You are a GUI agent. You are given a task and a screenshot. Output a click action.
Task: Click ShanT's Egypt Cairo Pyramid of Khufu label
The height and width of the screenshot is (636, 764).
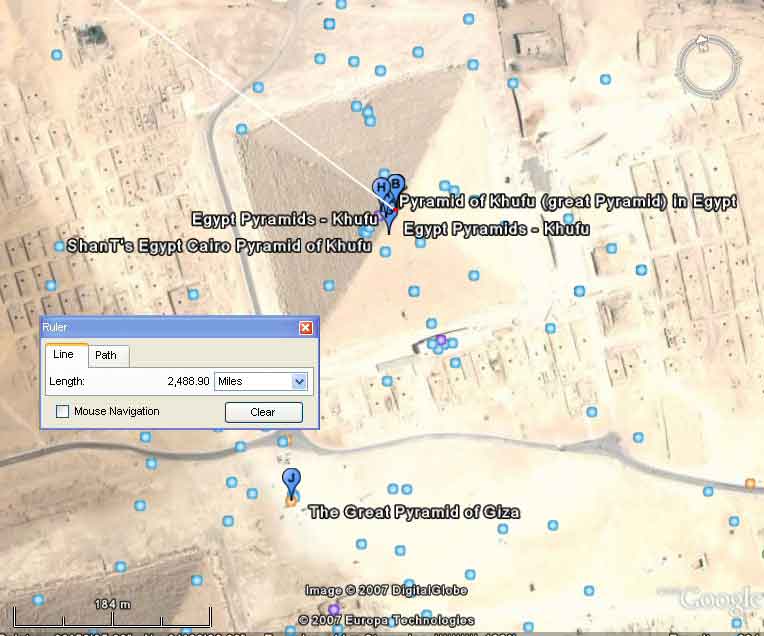(x=219, y=246)
